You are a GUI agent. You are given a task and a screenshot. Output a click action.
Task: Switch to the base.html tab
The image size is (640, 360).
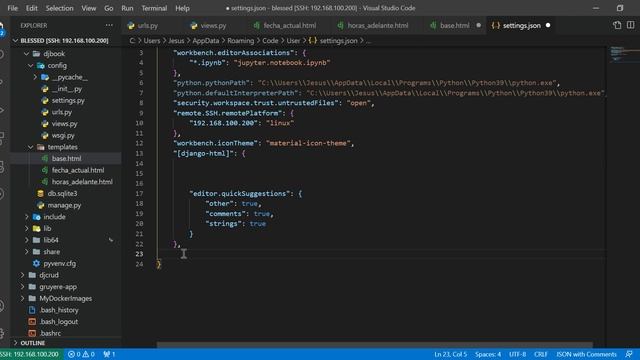click(455, 25)
